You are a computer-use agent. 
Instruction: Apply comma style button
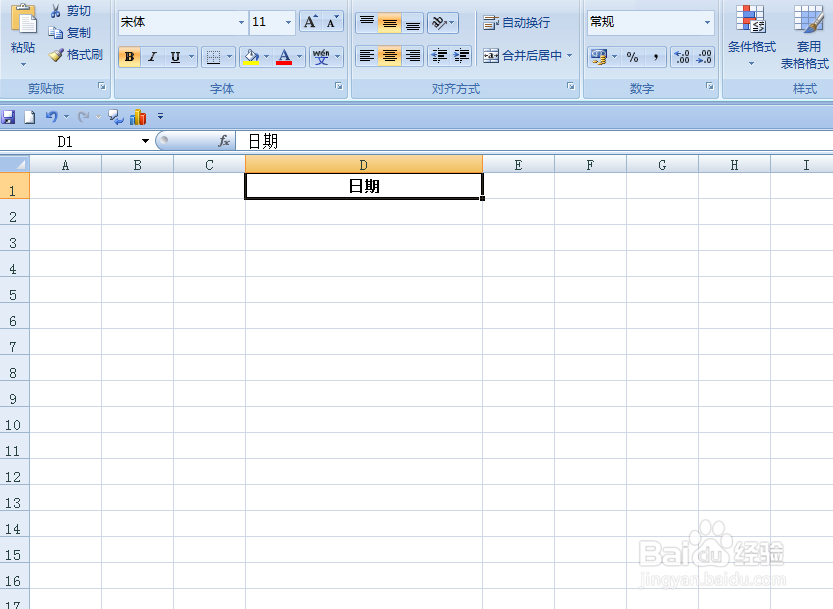tap(656, 57)
